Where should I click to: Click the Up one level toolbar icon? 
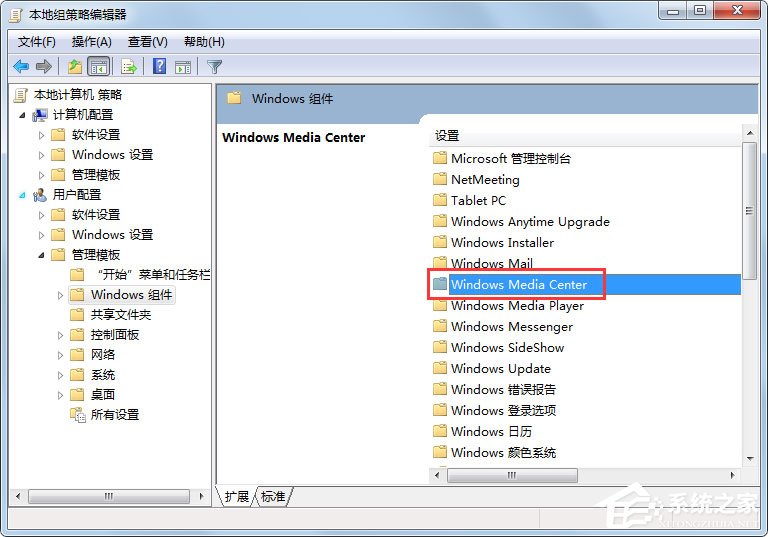point(75,66)
